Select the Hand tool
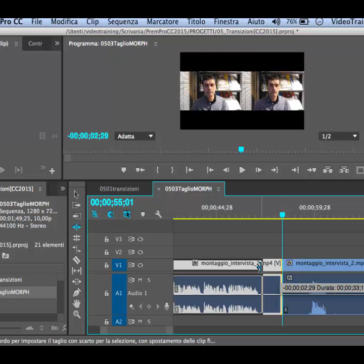Viewport: 364px width, 364px height. [76, 303]
